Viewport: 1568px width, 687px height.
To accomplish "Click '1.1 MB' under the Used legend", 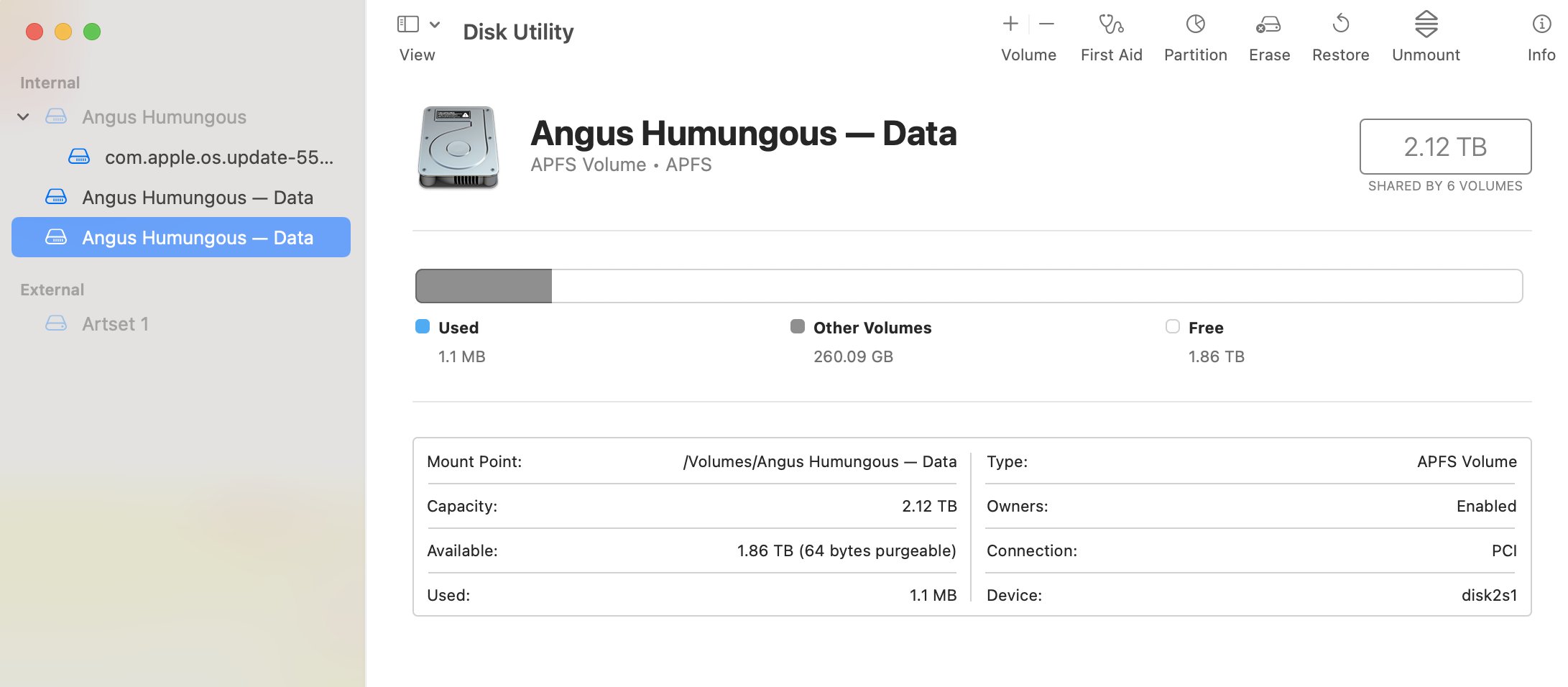I will click(462, 356).
